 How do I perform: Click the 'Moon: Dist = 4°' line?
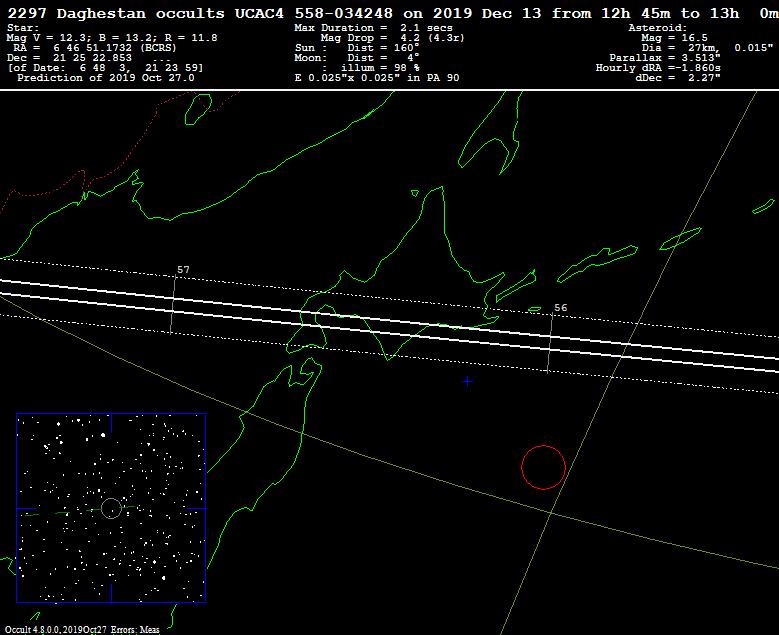(357, 58)
